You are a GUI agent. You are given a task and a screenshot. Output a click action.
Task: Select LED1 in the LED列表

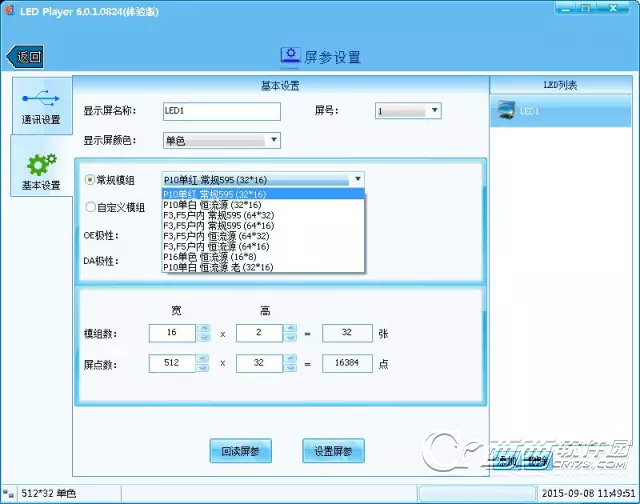560,111
